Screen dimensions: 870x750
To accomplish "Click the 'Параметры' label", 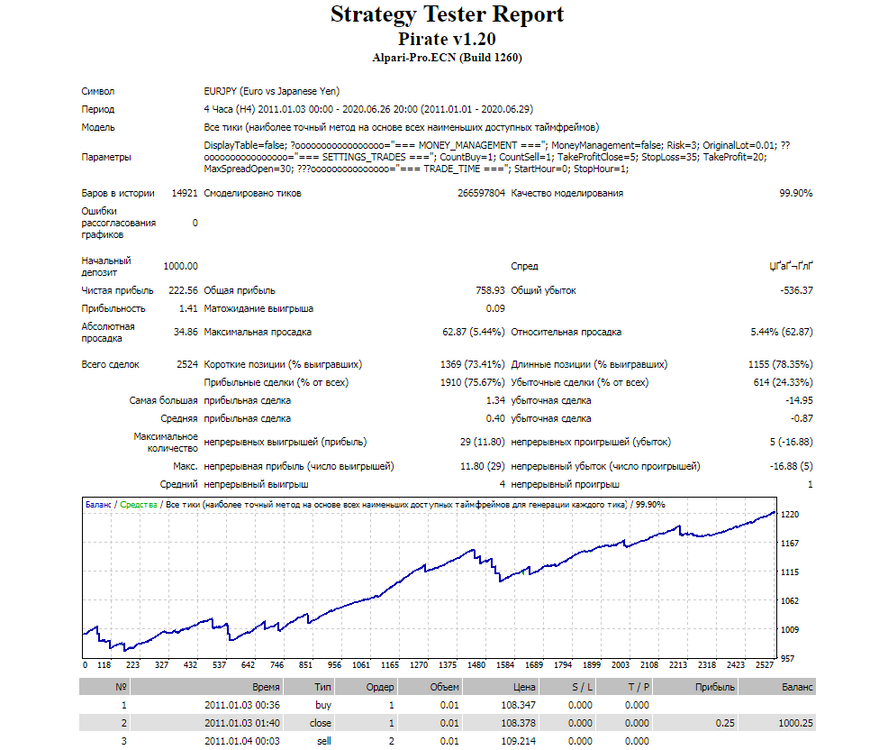I will point(106,157).
